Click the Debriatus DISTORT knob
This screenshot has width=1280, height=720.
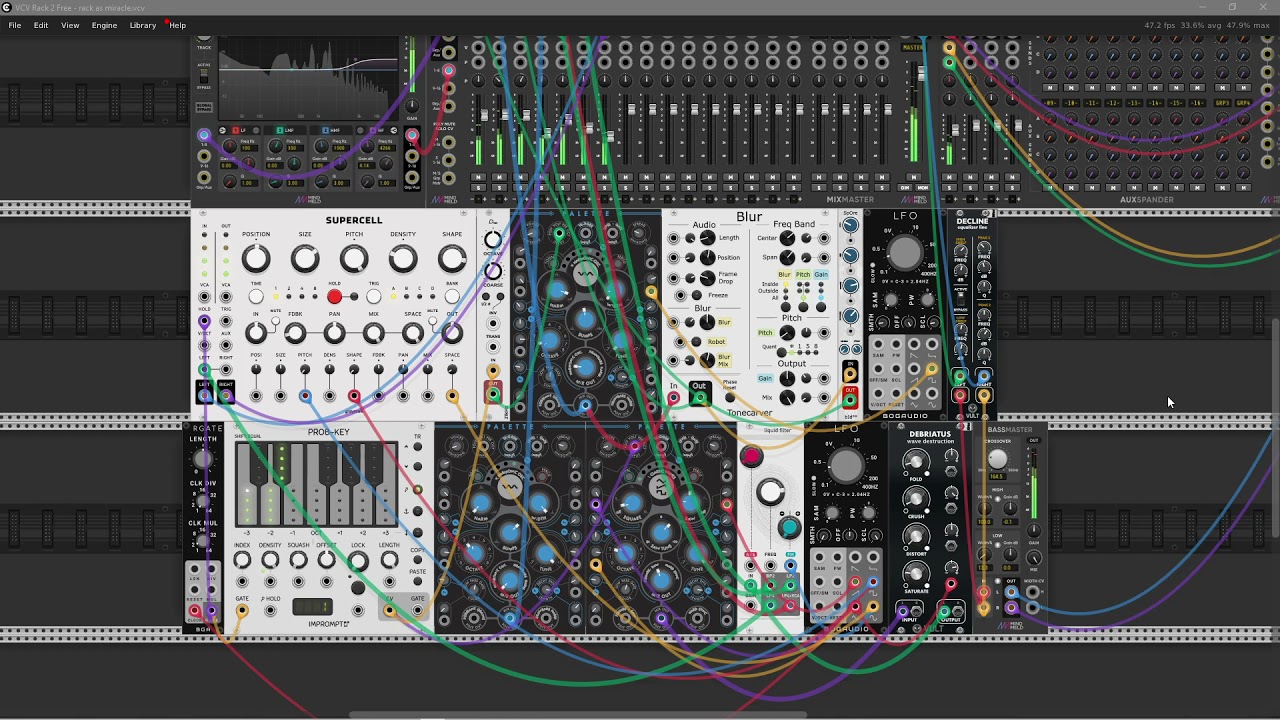(915, 535)
